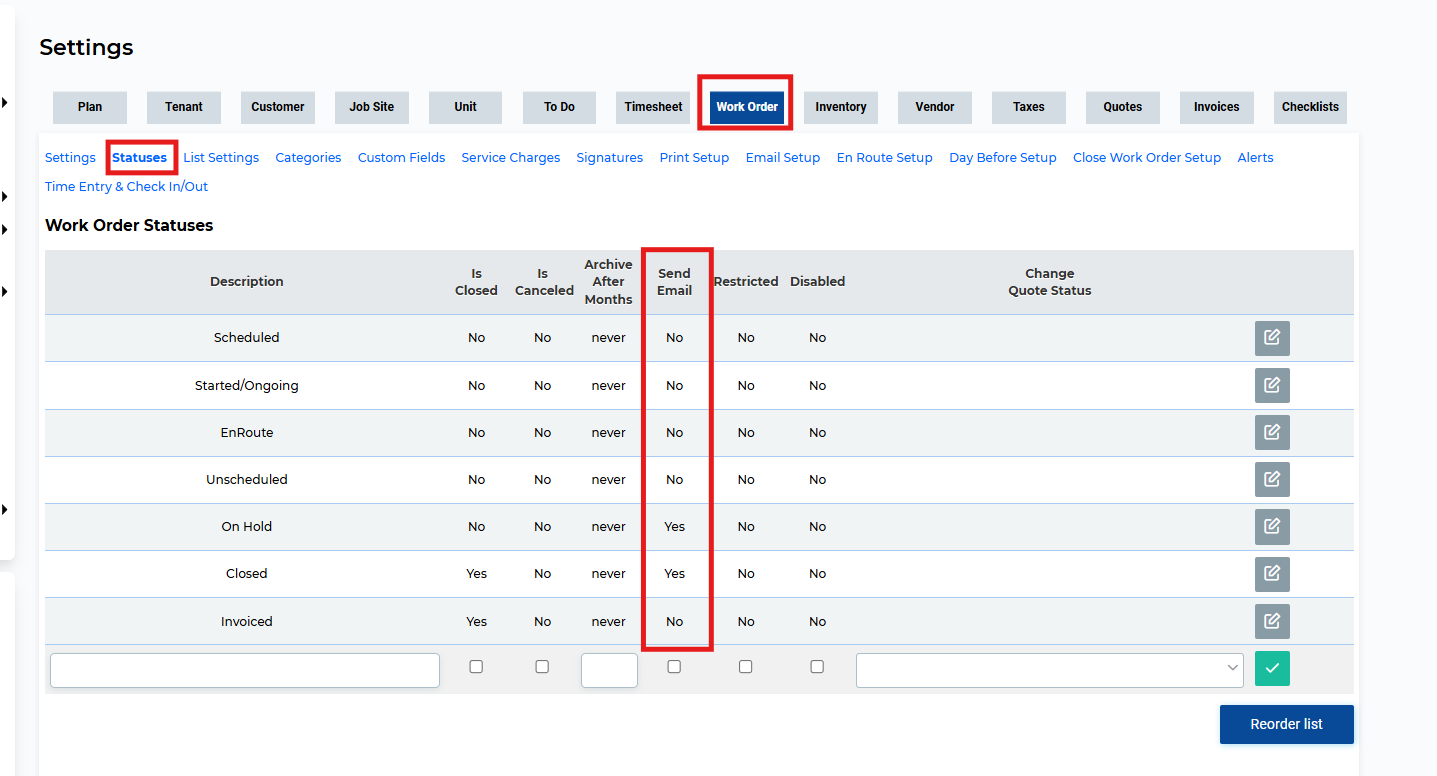Click the Is Closed column header
Screen dimensions: 1437x776
coord(476,282)
